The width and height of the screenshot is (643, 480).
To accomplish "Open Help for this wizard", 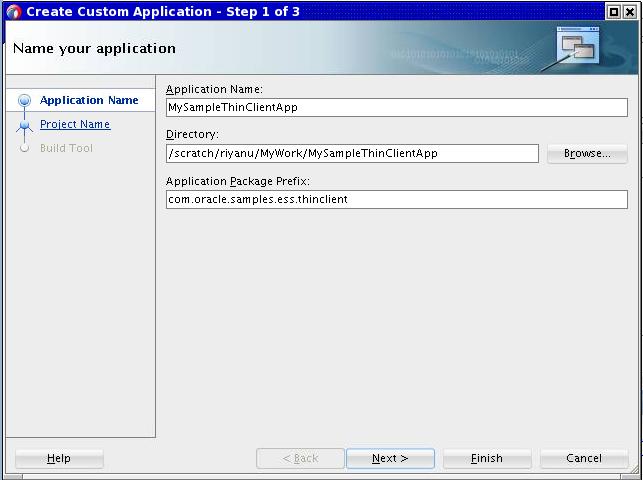I will (59, 458).
